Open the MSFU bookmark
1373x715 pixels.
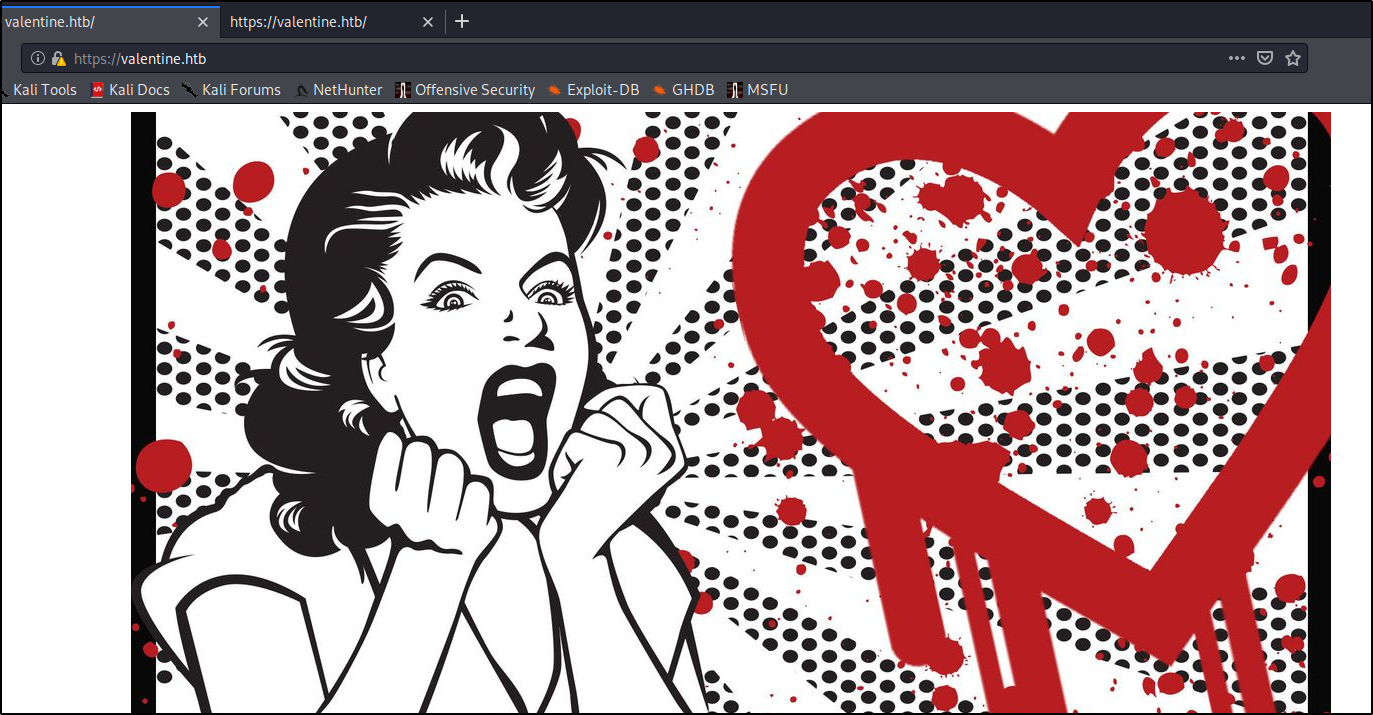(758, 90)
